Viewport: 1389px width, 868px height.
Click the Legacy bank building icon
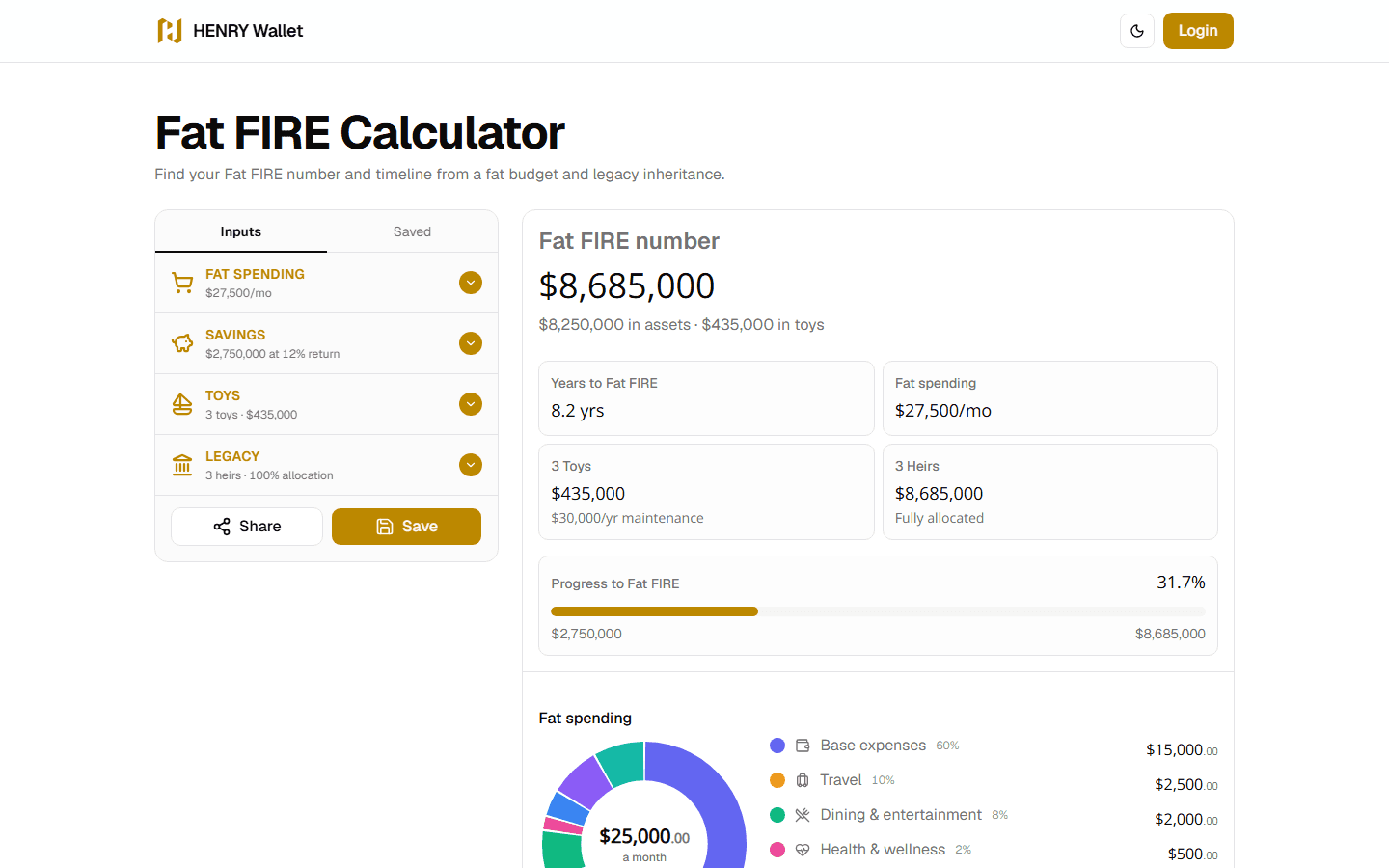coord(182,465)
